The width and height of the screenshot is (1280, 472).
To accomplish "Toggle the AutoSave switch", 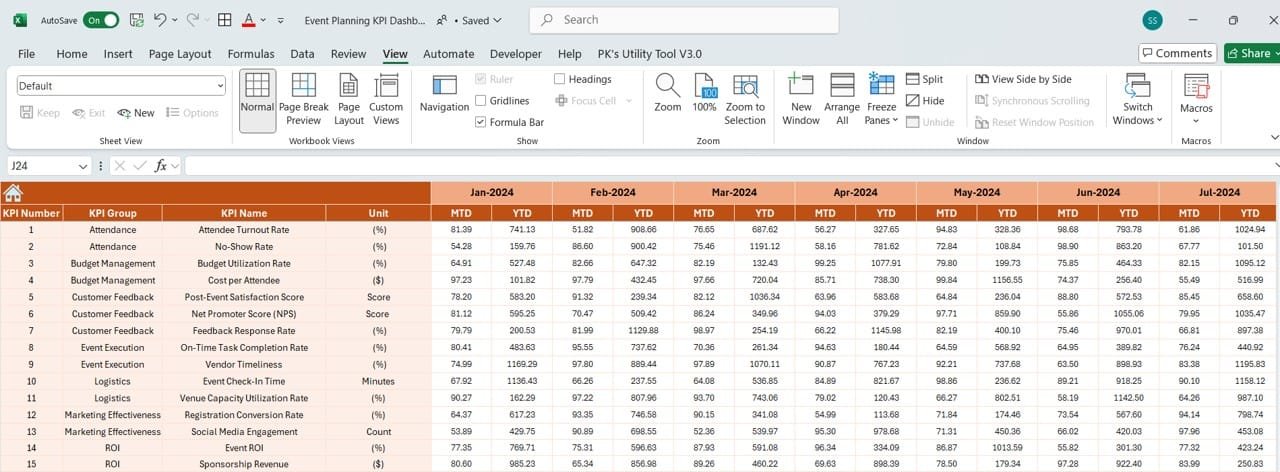I will point(101,20).
